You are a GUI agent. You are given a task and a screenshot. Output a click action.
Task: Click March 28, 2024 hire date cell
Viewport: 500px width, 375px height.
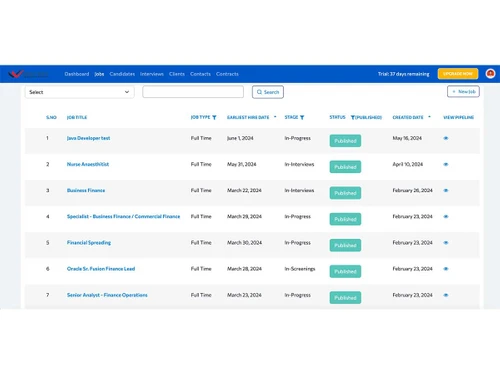click(x=244, y=269)
